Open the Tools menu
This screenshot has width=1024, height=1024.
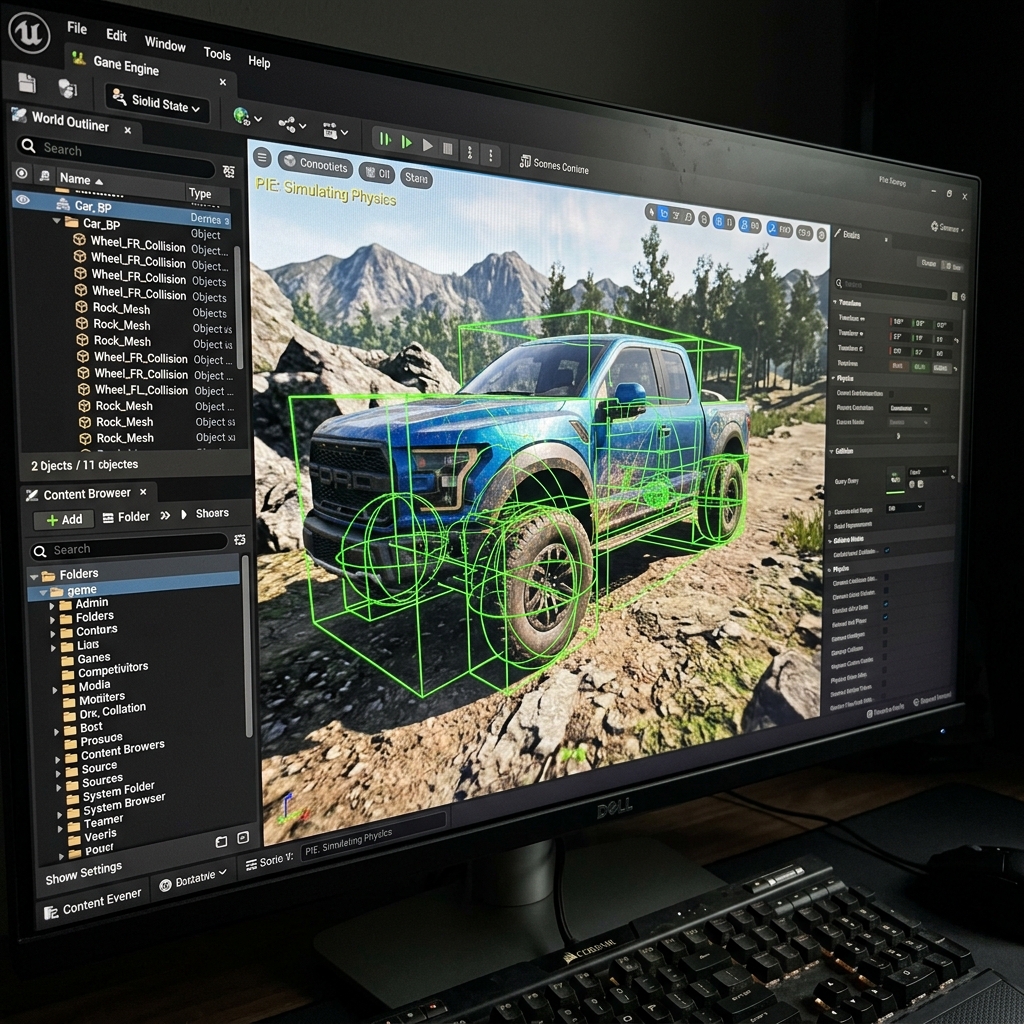(x=217, y=54)
